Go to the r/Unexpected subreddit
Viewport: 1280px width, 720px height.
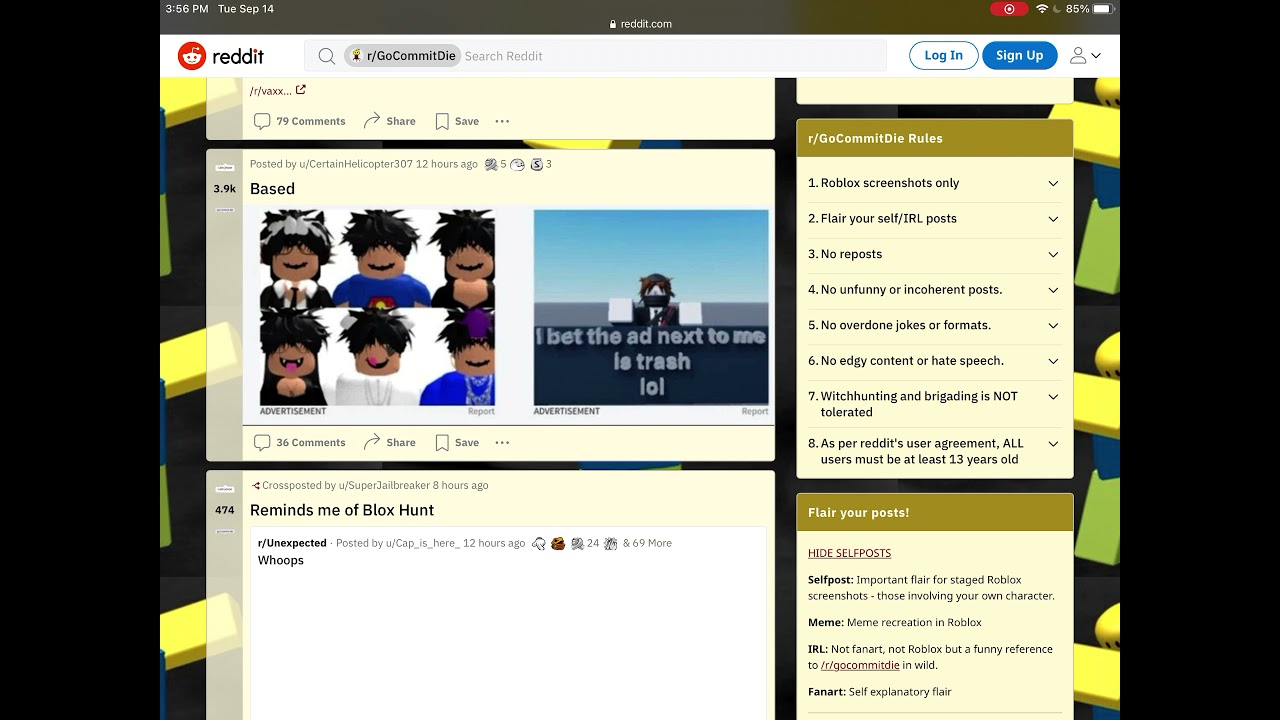click(292, 543)
